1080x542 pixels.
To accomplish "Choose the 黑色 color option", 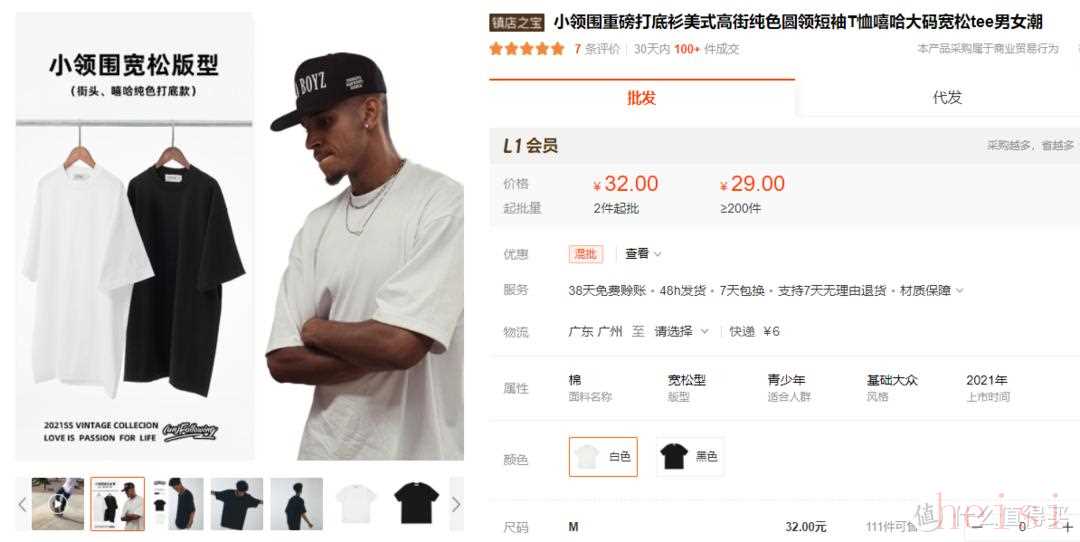I will (x=690, y=457).
